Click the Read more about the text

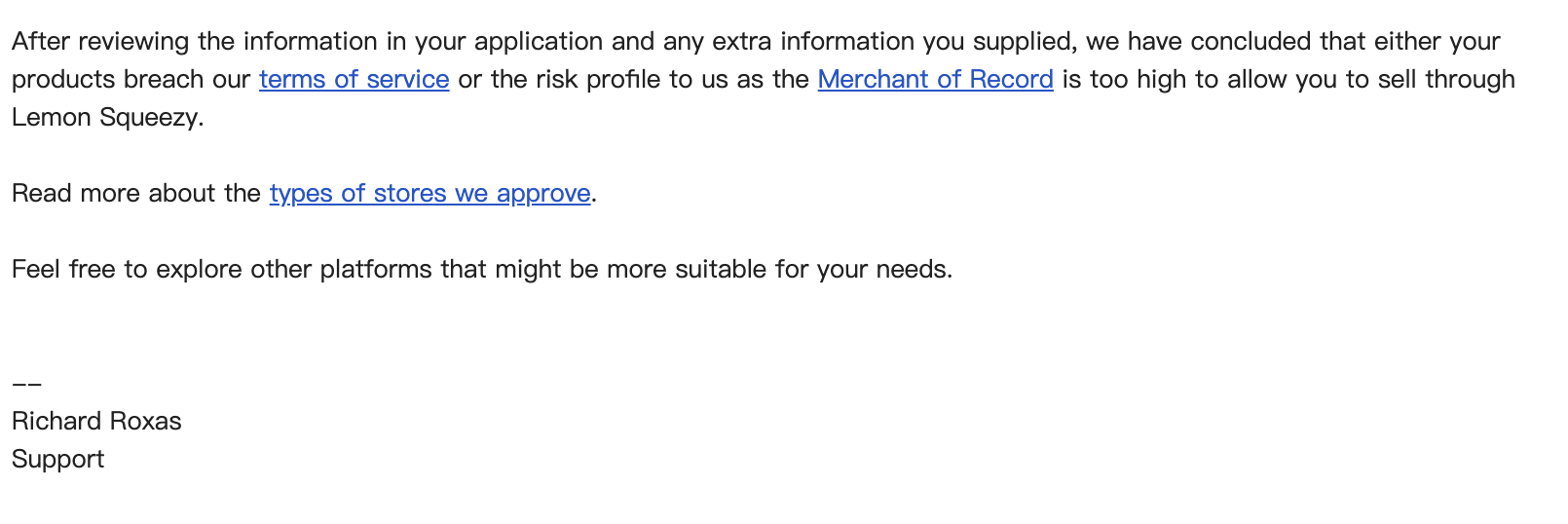pos(135,194)
